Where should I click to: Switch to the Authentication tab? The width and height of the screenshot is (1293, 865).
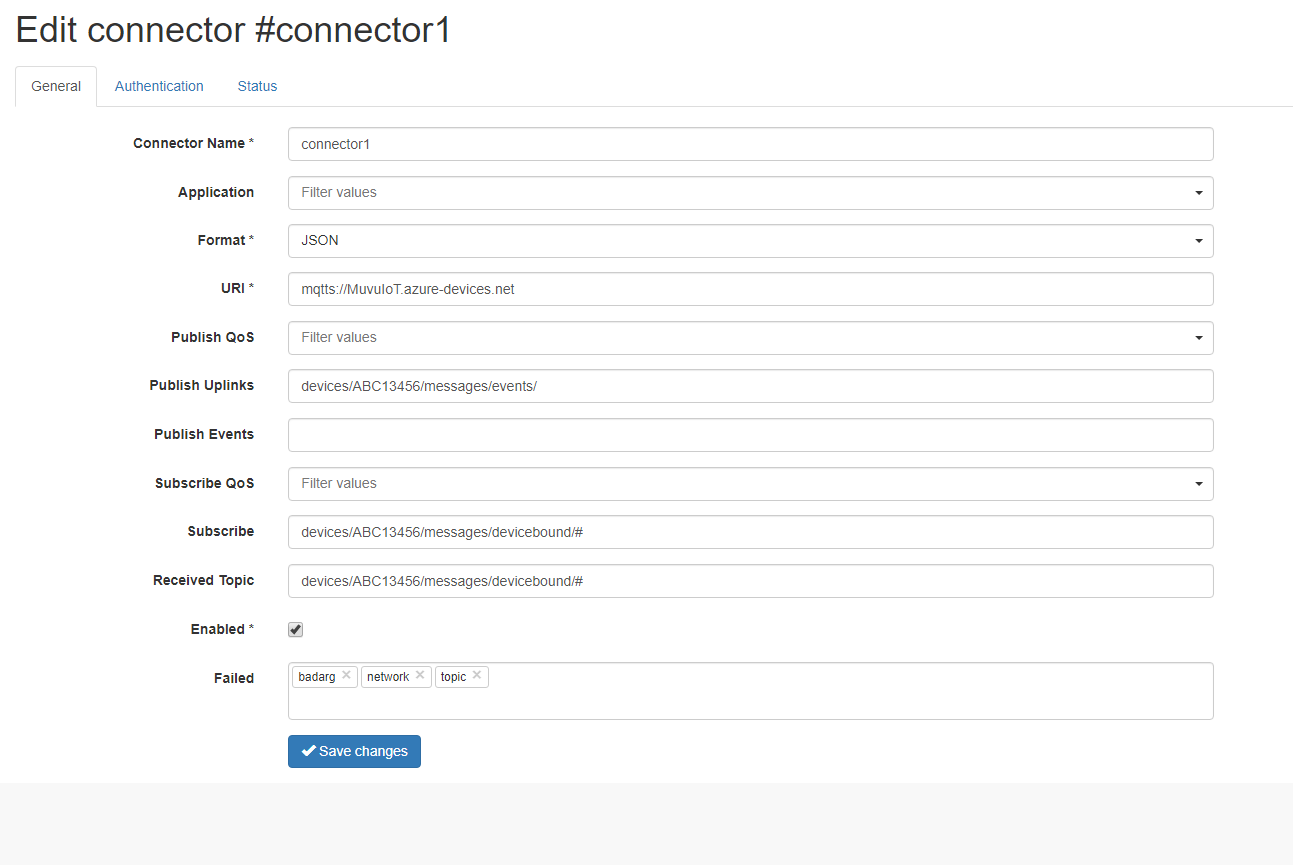(159, 86)
